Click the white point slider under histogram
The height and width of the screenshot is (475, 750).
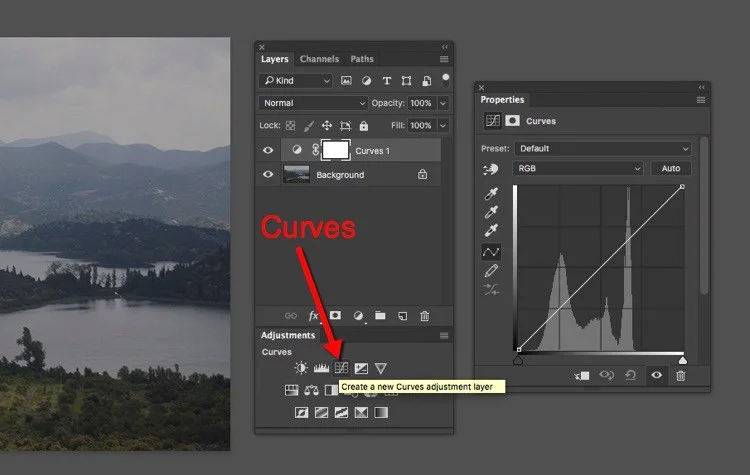pyautogui.click(x=683, y=360)
